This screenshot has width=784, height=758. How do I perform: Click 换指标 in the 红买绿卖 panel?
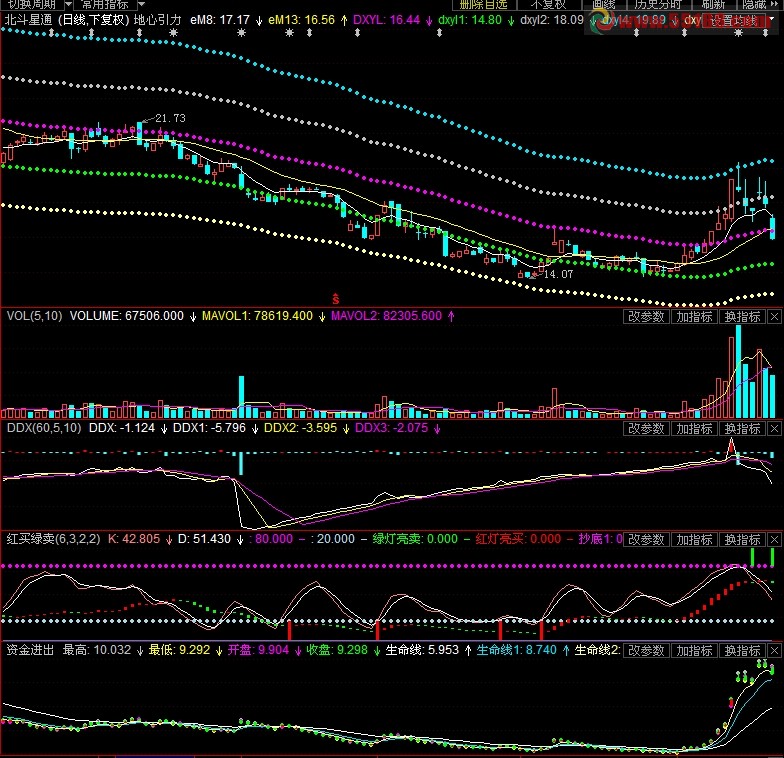point(742,540)
